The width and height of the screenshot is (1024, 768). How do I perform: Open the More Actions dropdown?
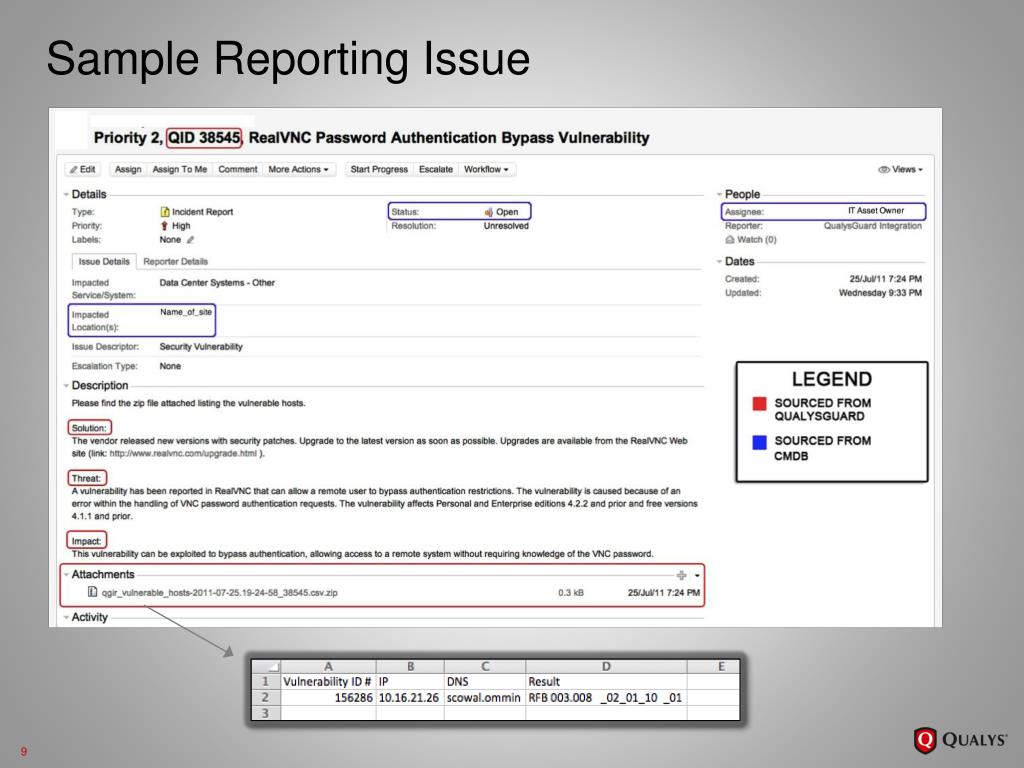point(298,169)
